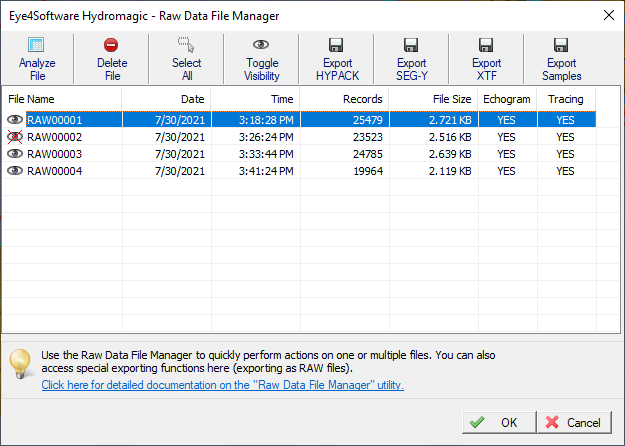This screenshot has height=446, width=625.
Task: Select file name RAW00004
Action: click(55, 171)
